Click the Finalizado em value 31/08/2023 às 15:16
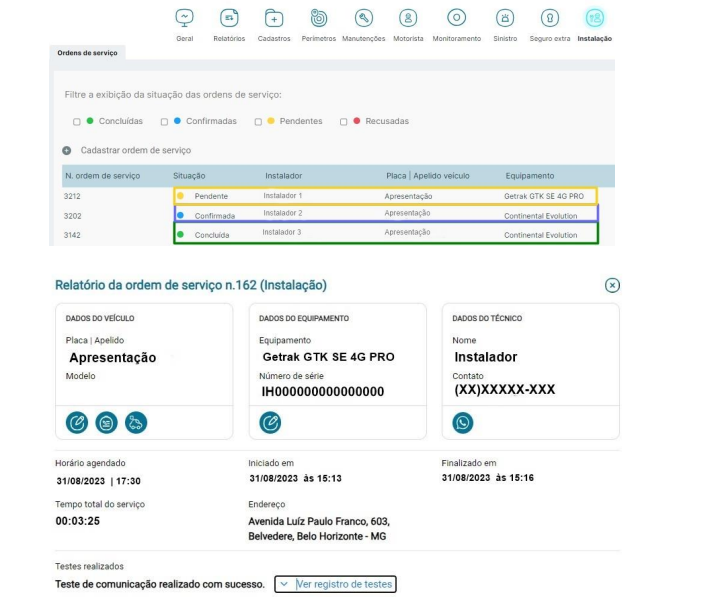 pos(488,478)
